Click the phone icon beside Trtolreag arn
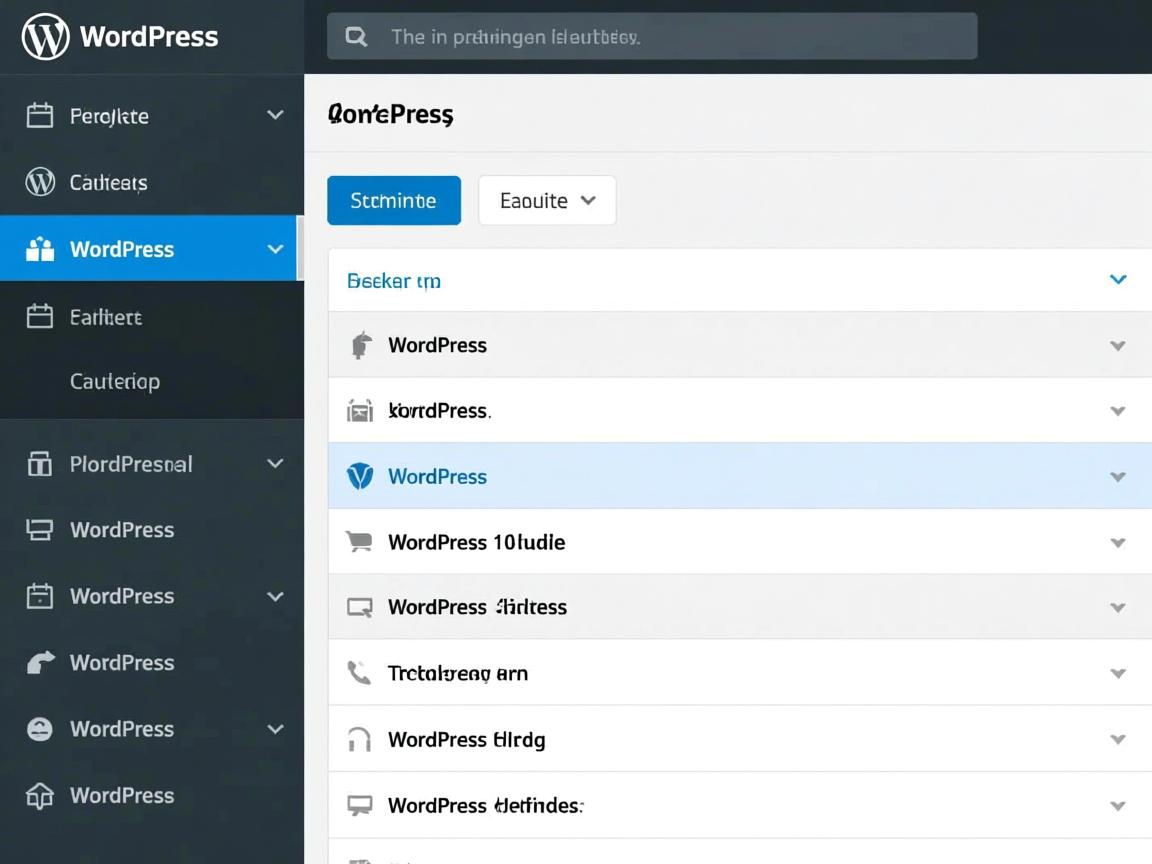Screen dimensions: 1152x864 [x=359, y=672]
